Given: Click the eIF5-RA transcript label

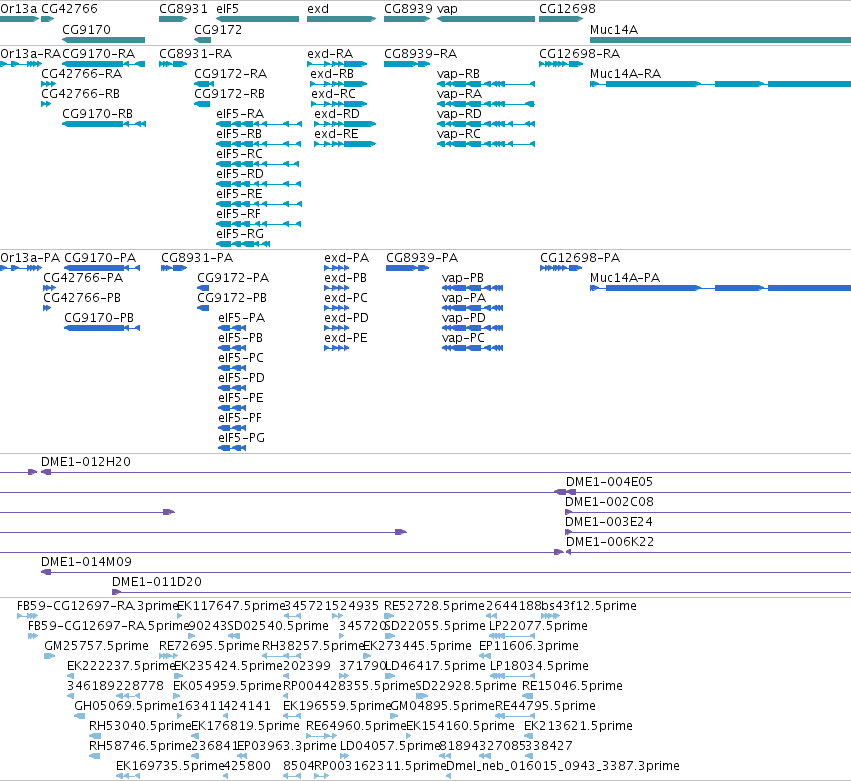Looking at the screenshot, I should (240, 113).
